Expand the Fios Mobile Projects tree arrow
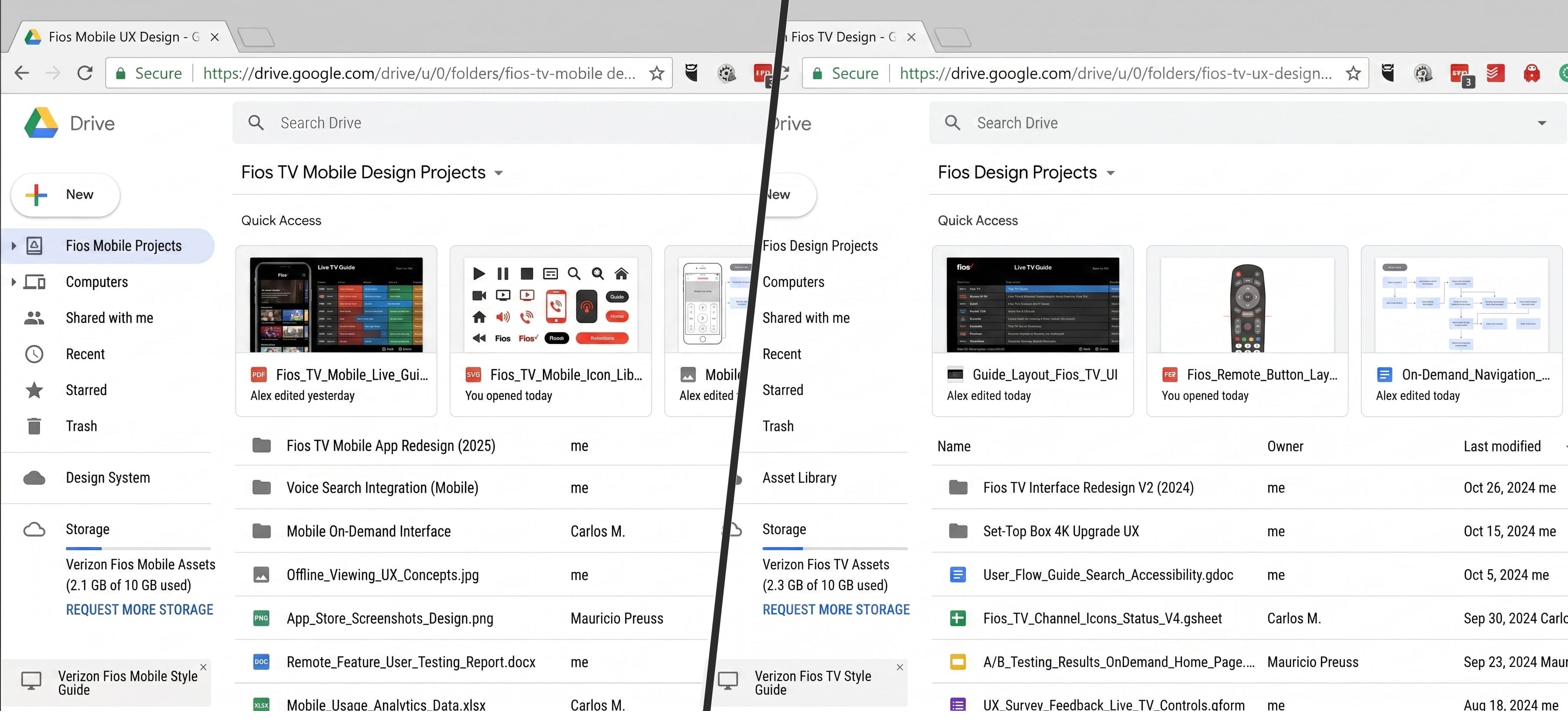1568x728 pixels. [13, 246]
